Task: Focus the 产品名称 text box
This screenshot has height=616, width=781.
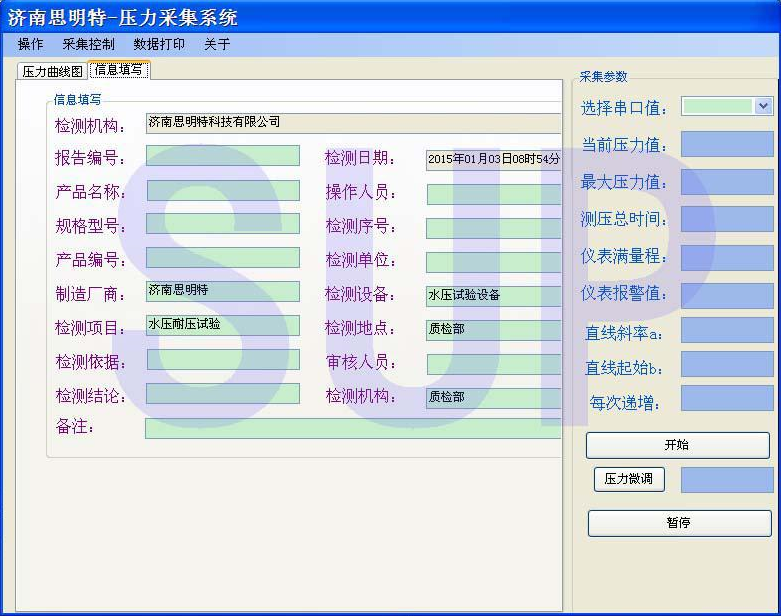Action: (x=222, y=190)
